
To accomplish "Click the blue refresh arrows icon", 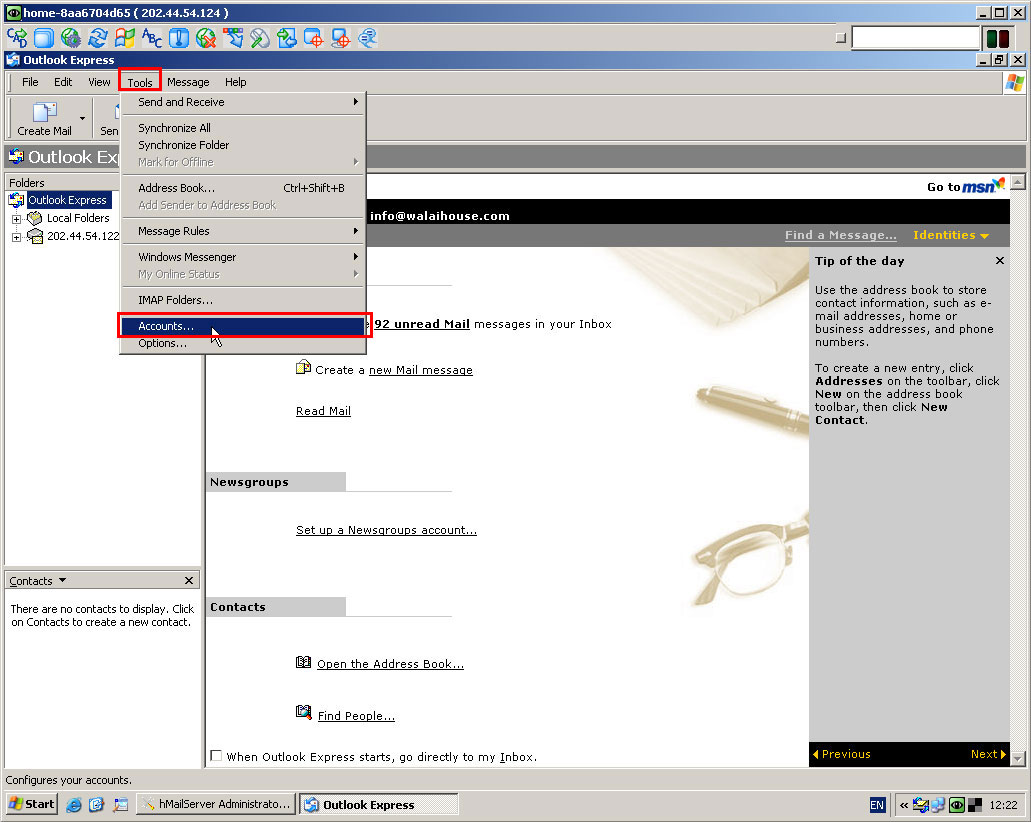I will pyautogui.click(x=97, y=38).
